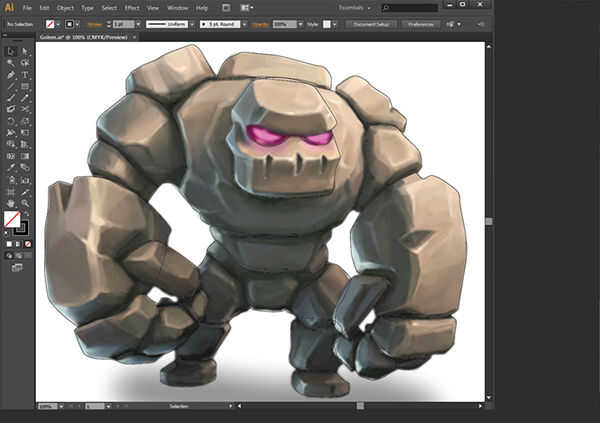
Task: Select the Perspective Grid tool
Action: pos(25,145)
